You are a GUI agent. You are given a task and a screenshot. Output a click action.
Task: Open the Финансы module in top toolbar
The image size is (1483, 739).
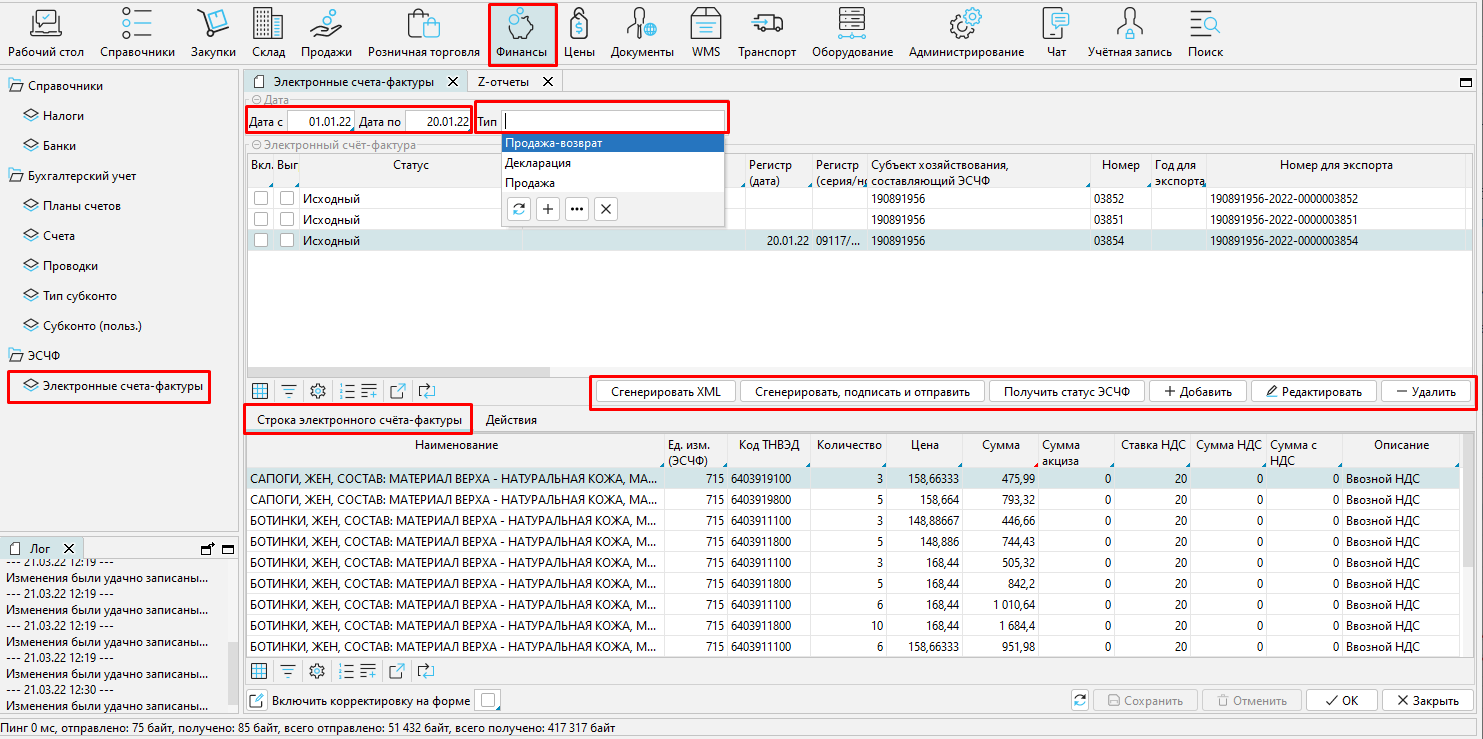[x=522, y=33]
